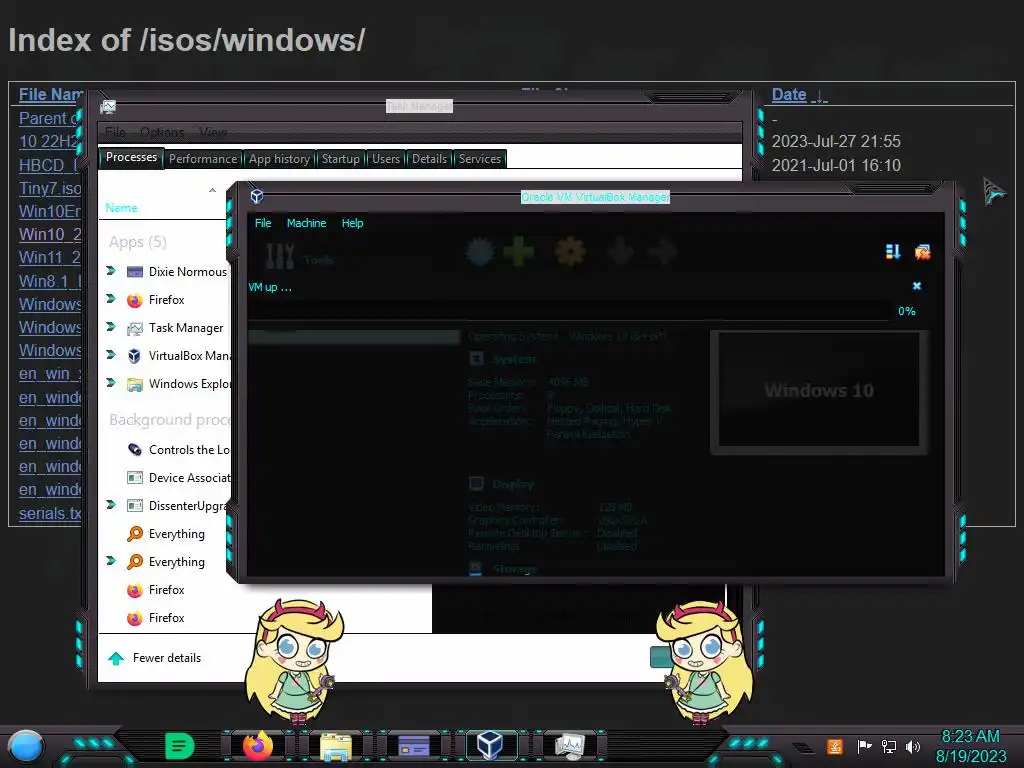Image resolution: width=1024 pixels, height=768 pixels.
Task: Expand the second Everything process entry
Action: coord(111,560)
